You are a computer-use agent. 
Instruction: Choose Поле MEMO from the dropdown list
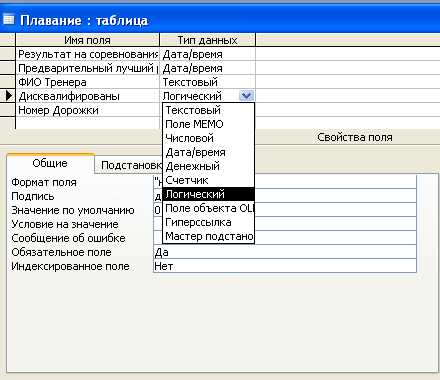pos(208,124)
